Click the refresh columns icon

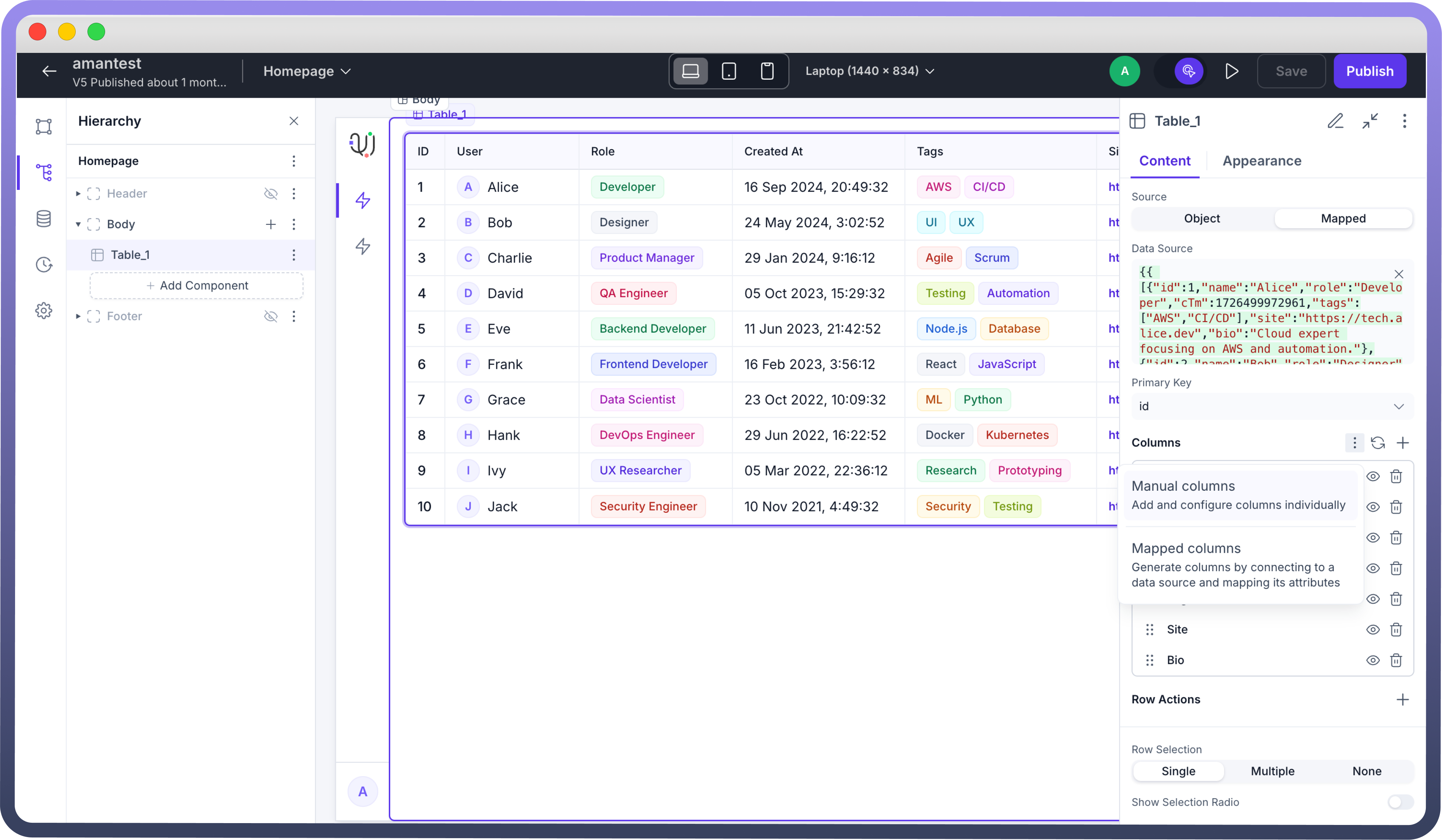click(1378, 443)
